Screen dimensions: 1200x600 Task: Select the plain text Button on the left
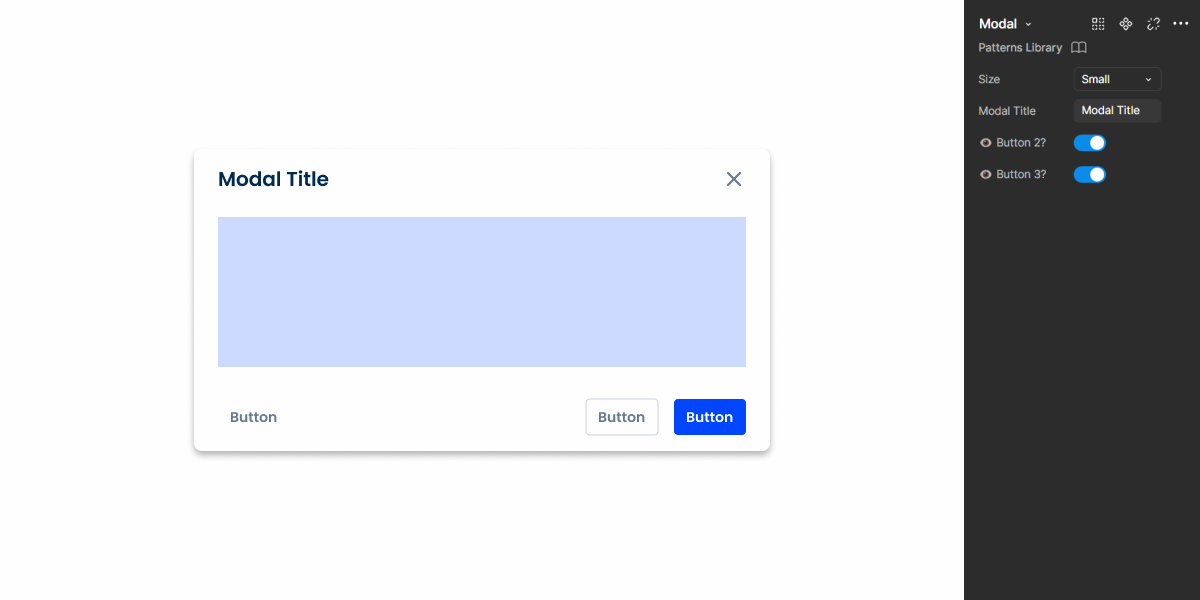[253, 417]
